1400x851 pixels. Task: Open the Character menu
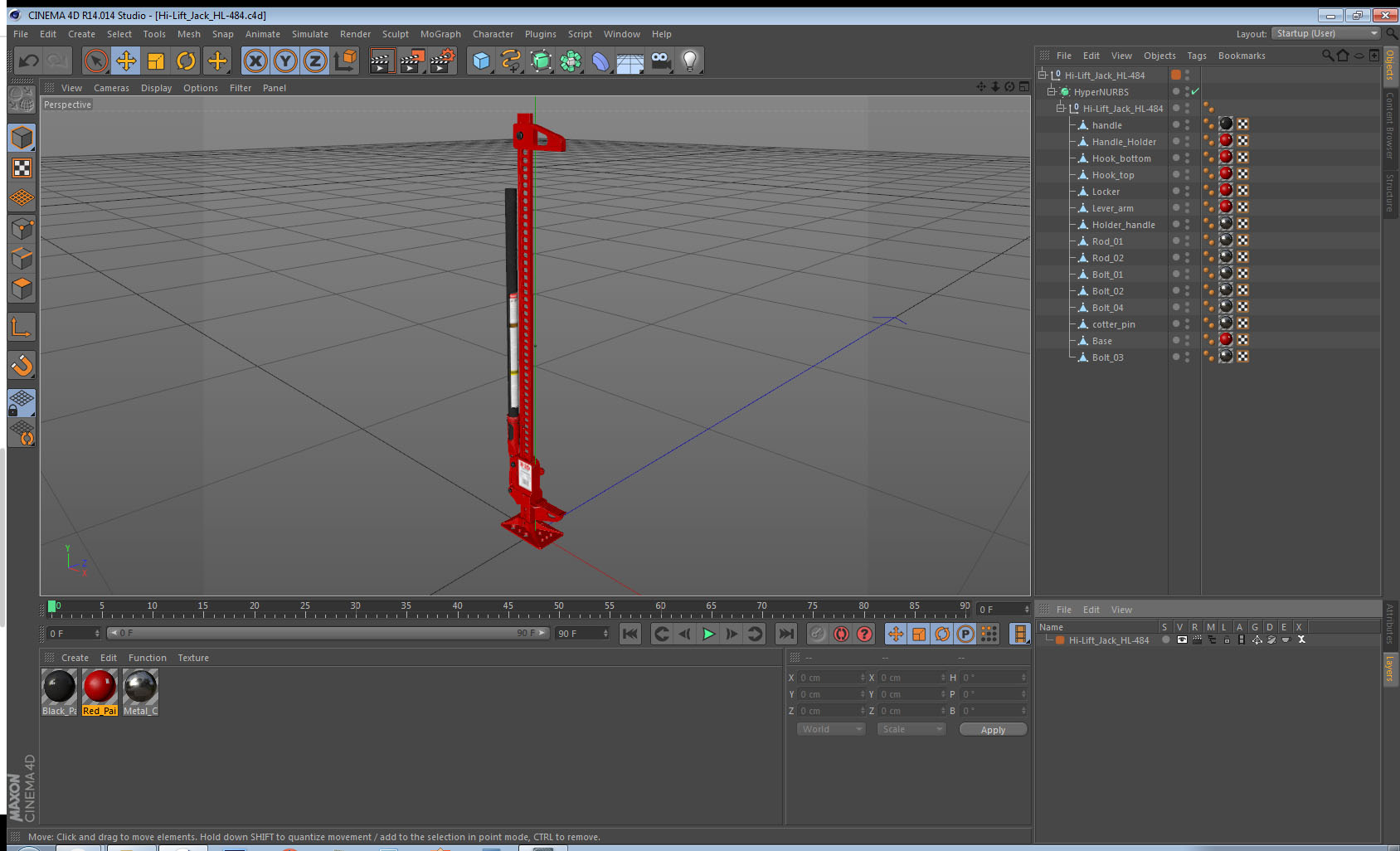493,34
